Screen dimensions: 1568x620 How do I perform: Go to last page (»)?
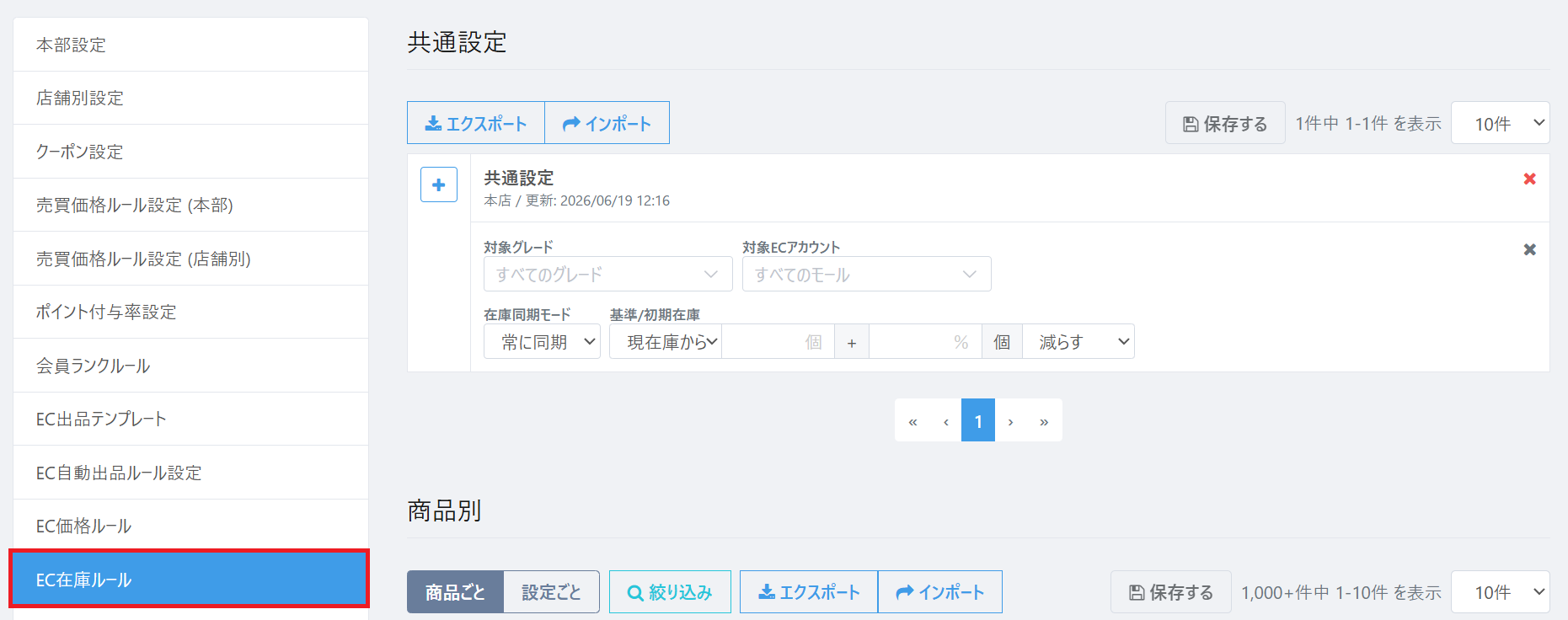[x=1044, y=420]
